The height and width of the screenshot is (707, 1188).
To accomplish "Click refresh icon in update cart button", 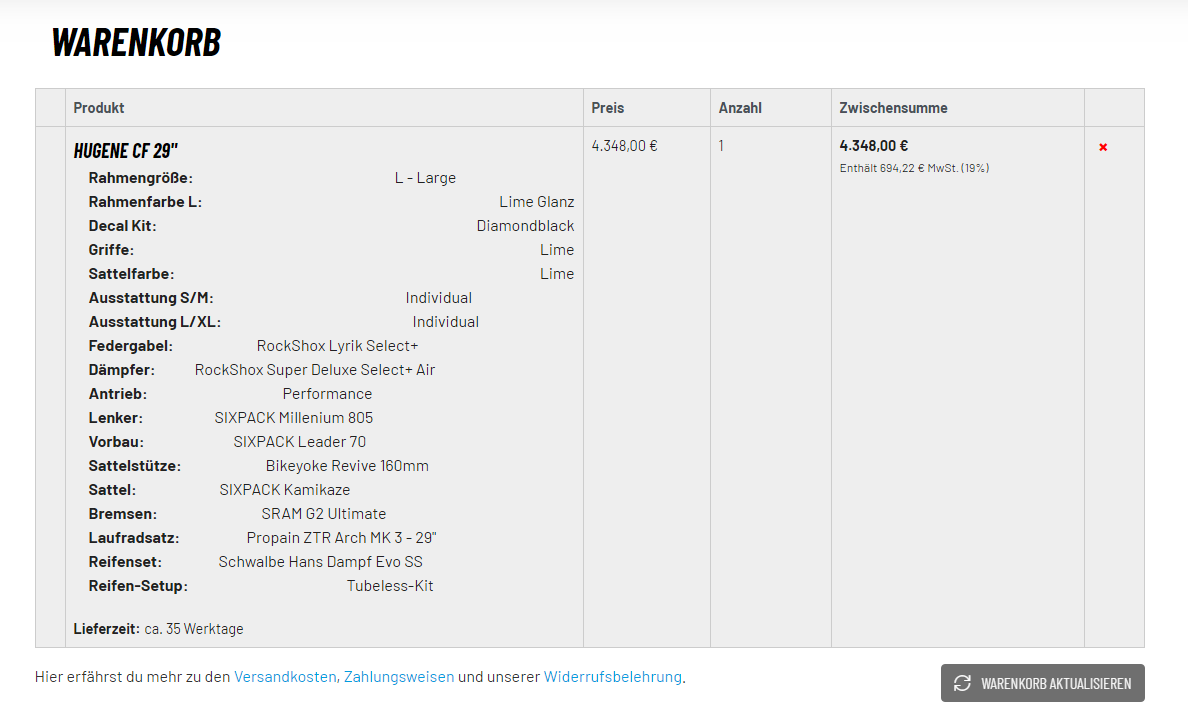I will tap(962, 683).
